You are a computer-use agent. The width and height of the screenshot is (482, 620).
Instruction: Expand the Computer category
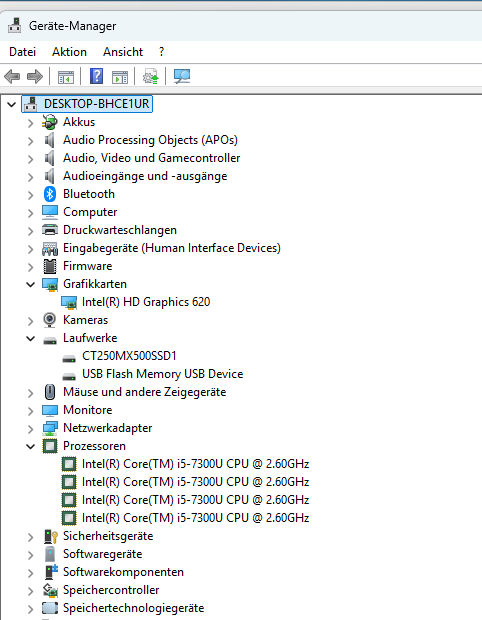click(x=30, y=213)
